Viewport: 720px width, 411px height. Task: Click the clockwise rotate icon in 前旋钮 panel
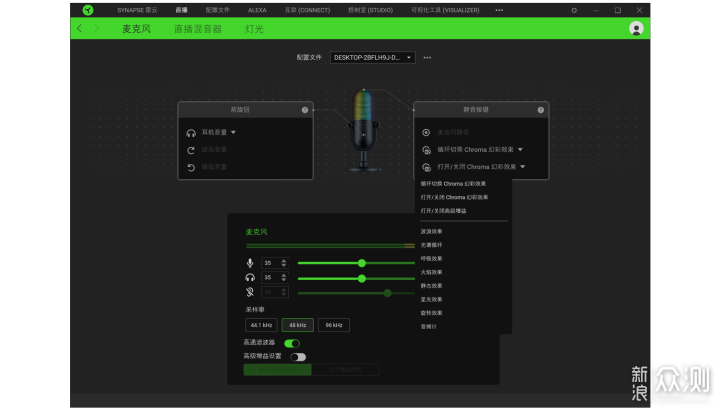(191, 150)
